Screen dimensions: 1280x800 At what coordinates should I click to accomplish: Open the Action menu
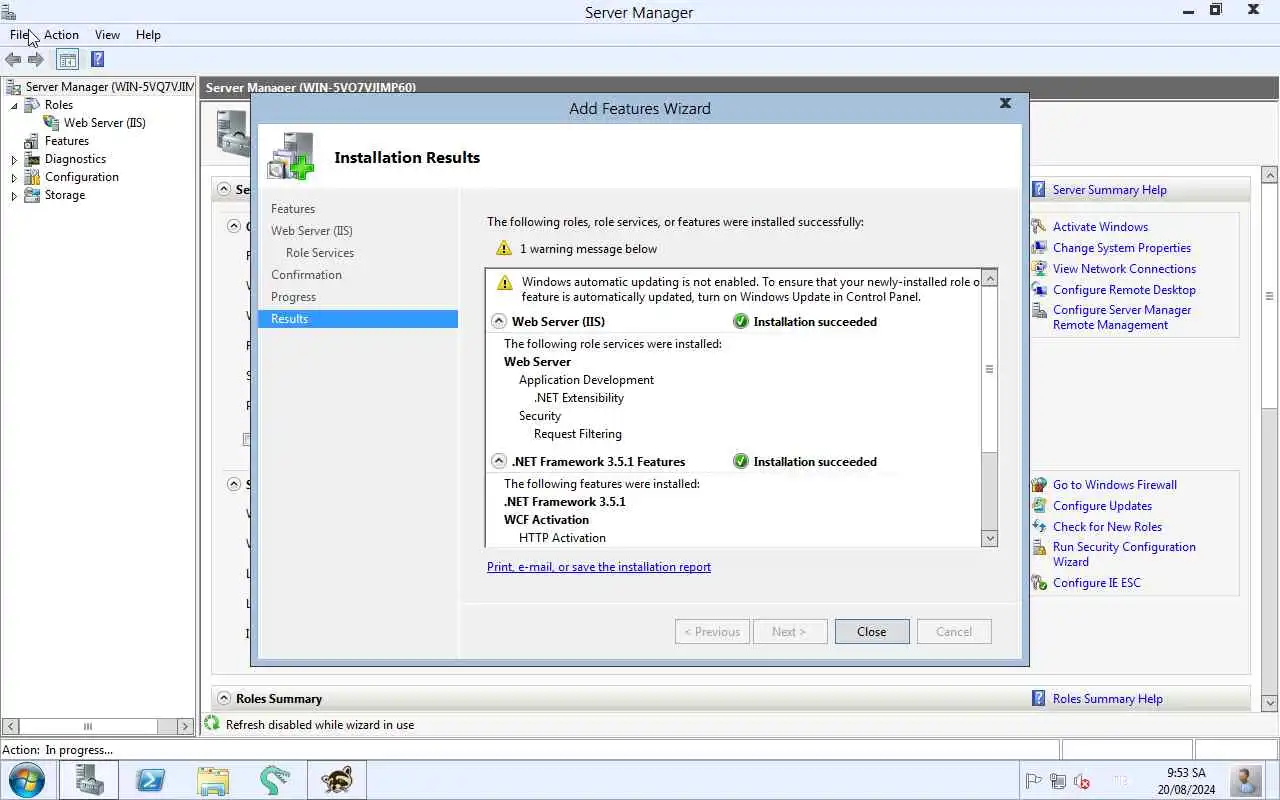[x=61, y=35]
